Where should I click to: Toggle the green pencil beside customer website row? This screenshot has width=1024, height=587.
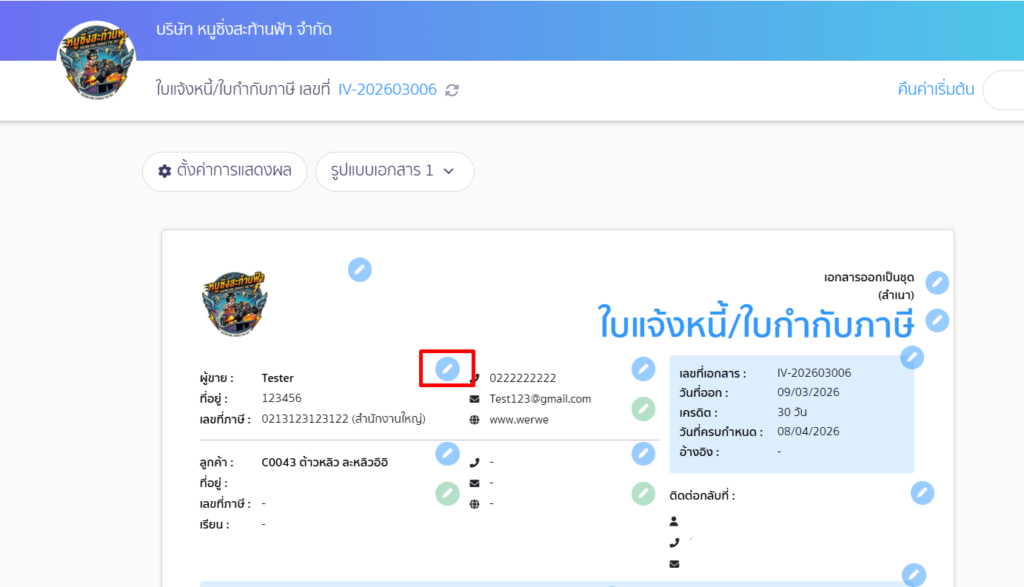[447, 493]
